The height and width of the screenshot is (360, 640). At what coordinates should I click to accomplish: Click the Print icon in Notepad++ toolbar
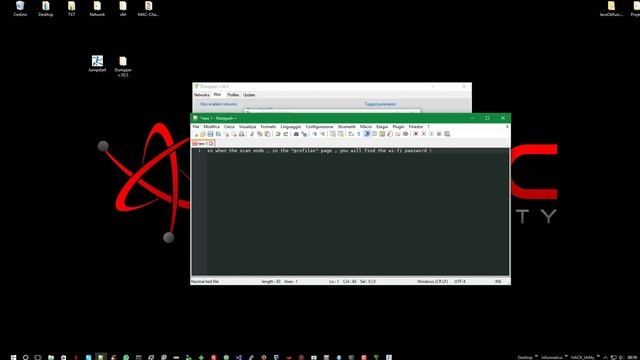[241, 134]
